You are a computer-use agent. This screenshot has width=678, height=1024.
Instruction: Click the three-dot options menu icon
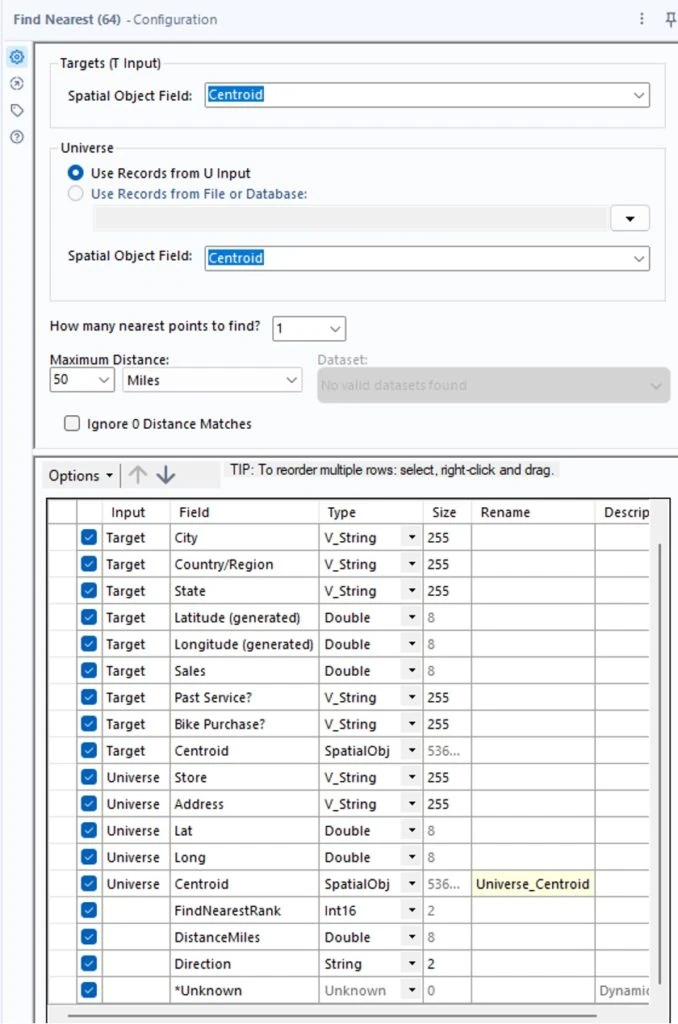(x=641, y=19)
